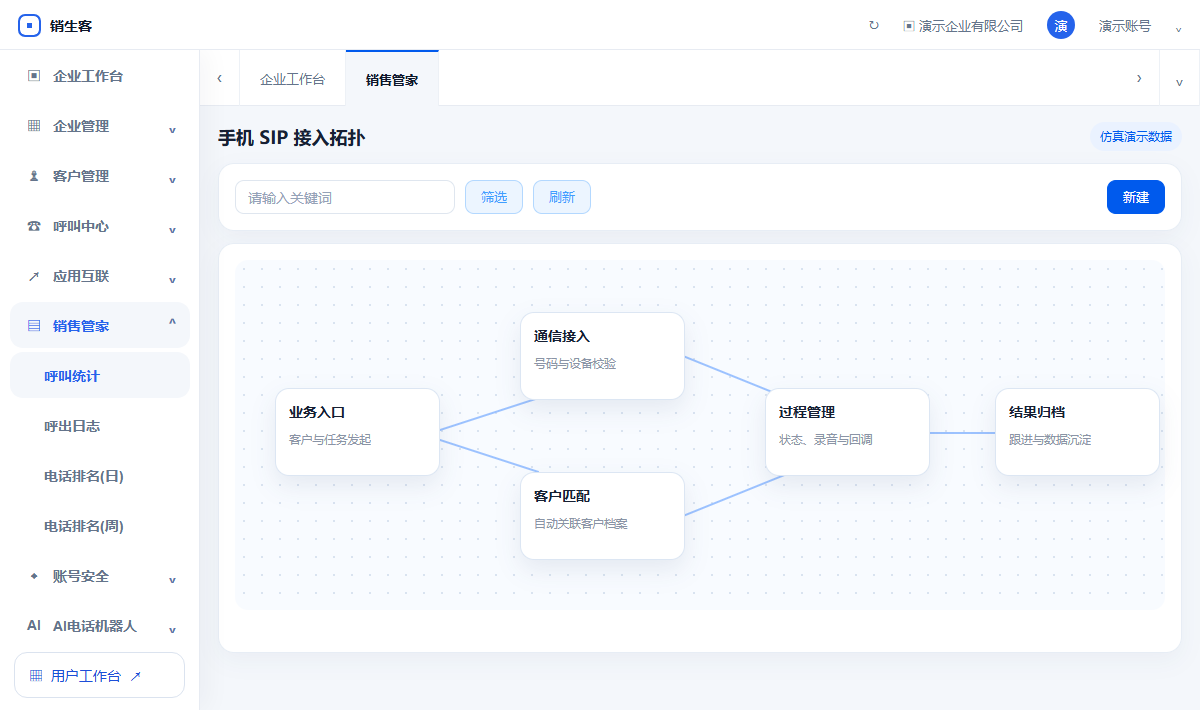Switch to the 企业工作台 tab

click(x=292, y=79)
